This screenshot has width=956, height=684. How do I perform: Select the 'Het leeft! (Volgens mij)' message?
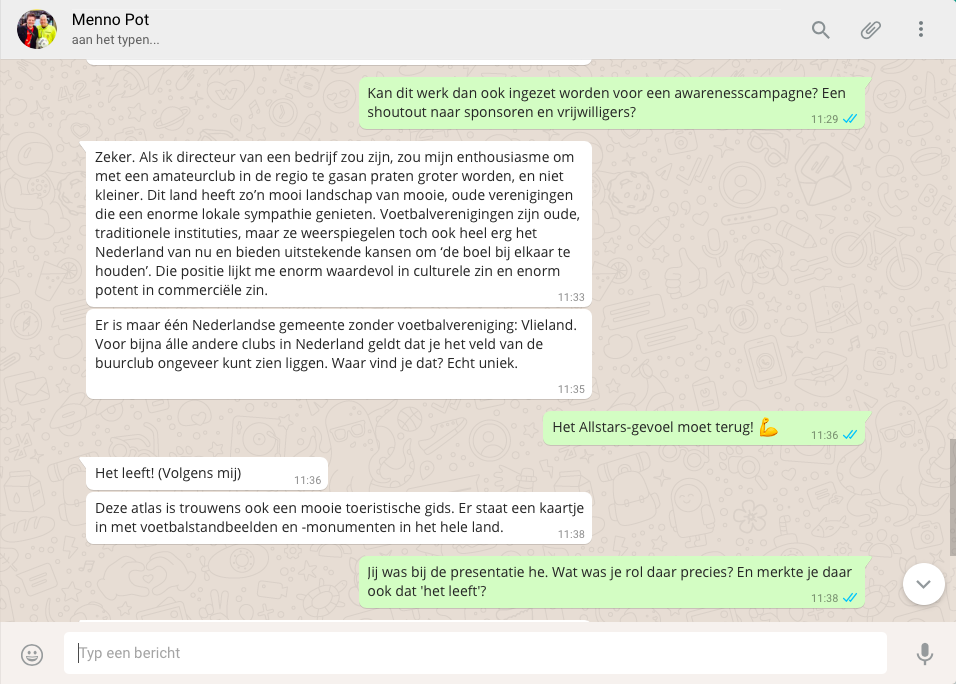tap(207, 474)
